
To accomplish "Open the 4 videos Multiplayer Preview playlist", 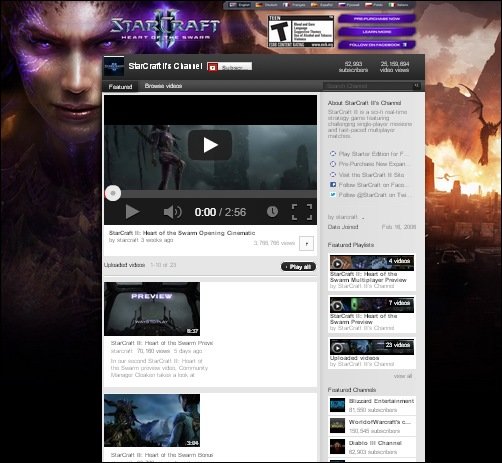I will (372, 263).
